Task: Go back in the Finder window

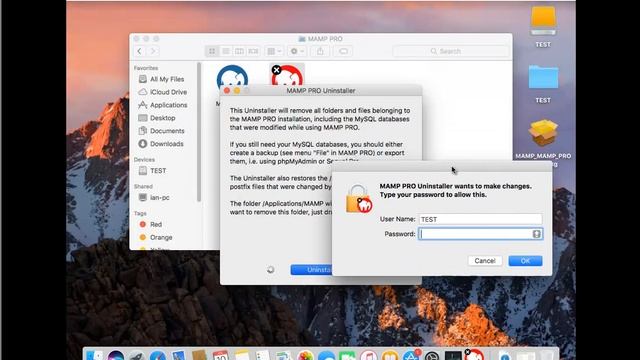Action: pos(140,51)
